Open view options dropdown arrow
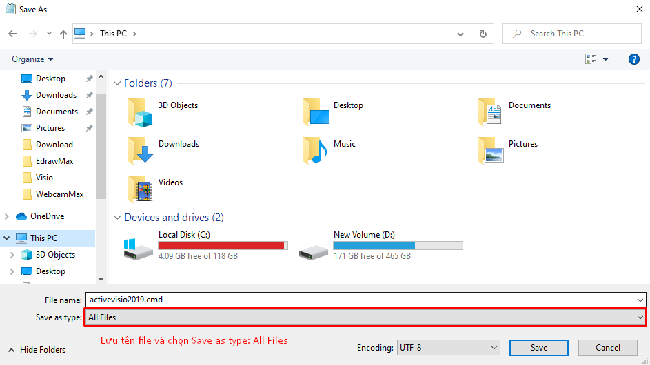650x365 pixels. (x=605, y=60)
